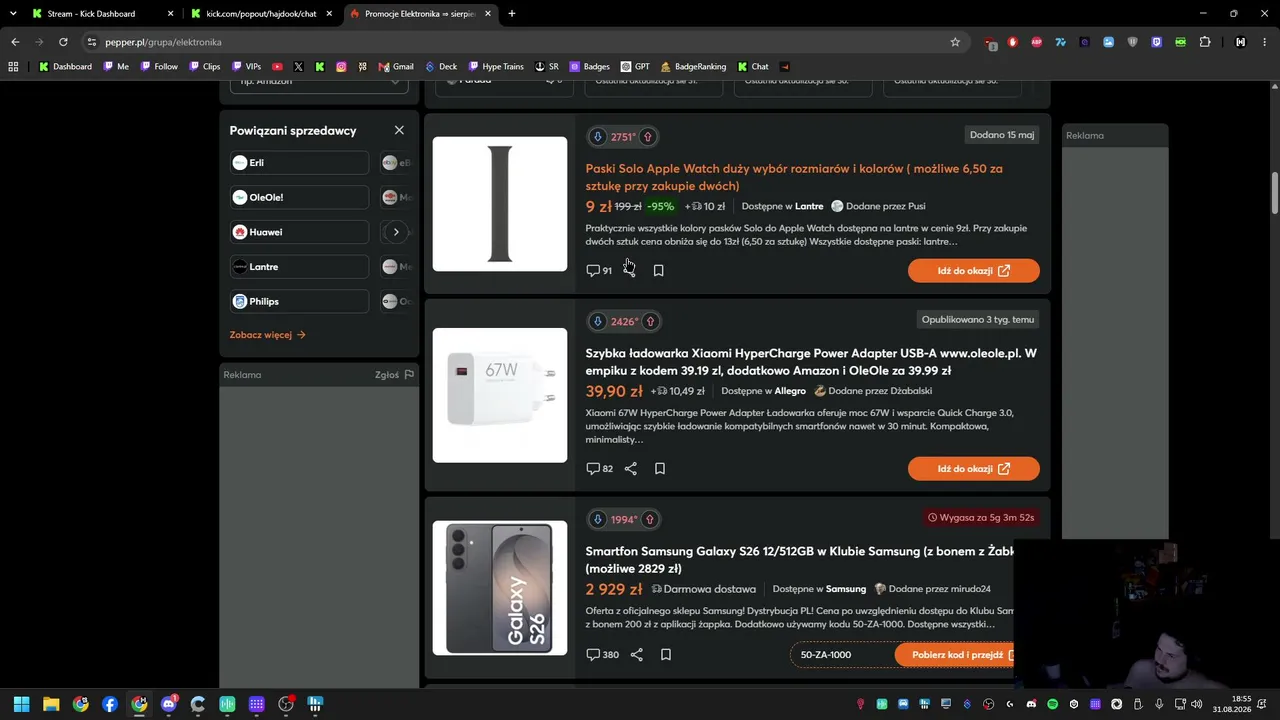
Task: Vote down the Samsung Galaxy S26 deal
Action: (597, 519)
